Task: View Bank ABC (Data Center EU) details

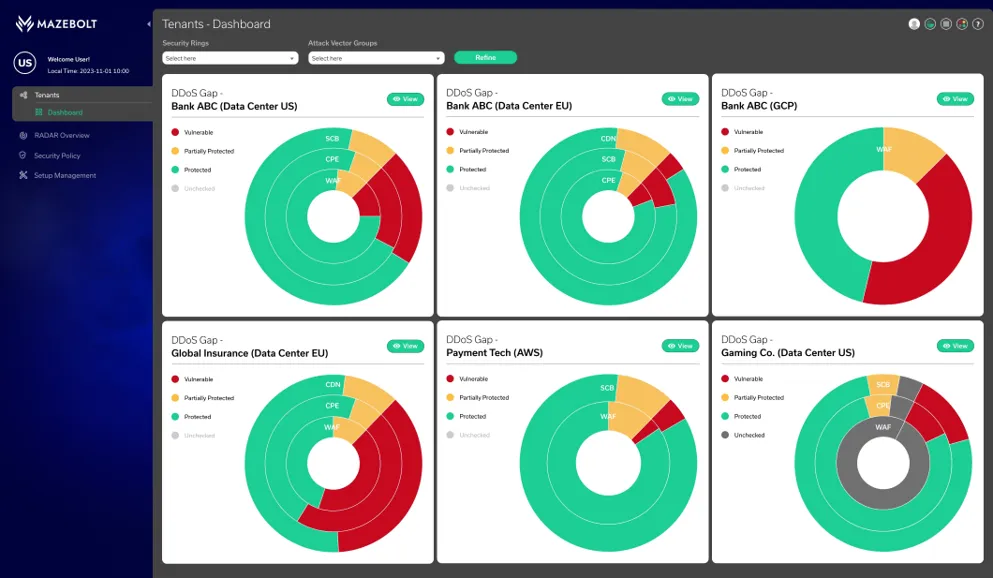Action: coord(680,99)
